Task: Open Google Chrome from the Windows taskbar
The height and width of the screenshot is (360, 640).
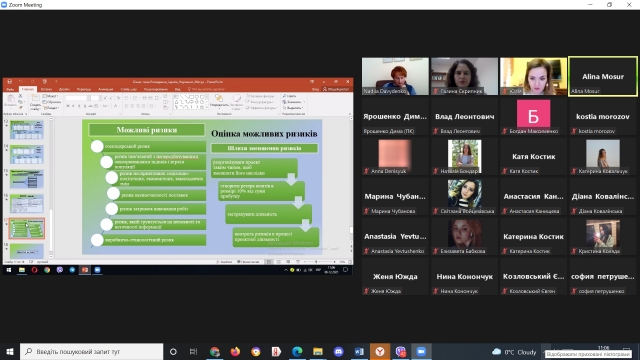Action: pos(215,351)
